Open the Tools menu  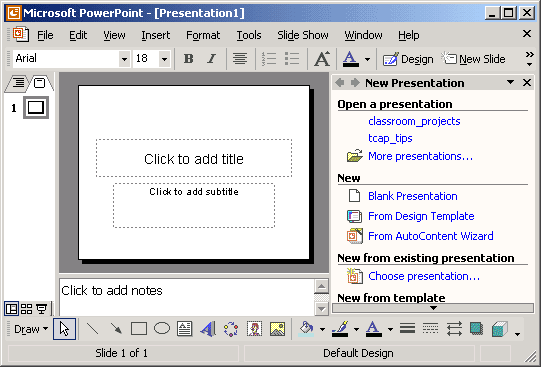249,35
